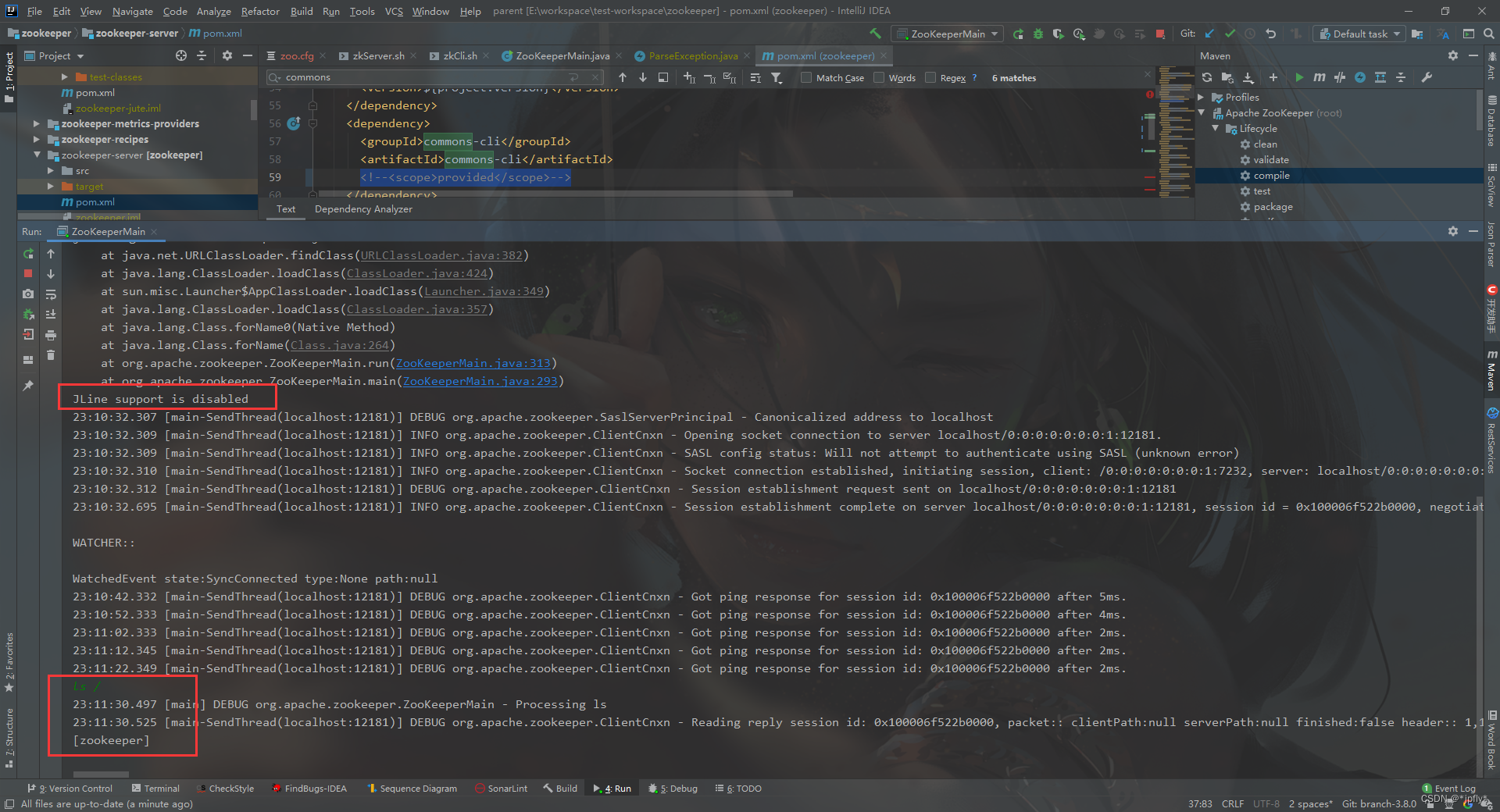Viewport: 1500px width, 812px height.
Task: Toggle Match Case checkbox
Action: [x=806, y=77]
